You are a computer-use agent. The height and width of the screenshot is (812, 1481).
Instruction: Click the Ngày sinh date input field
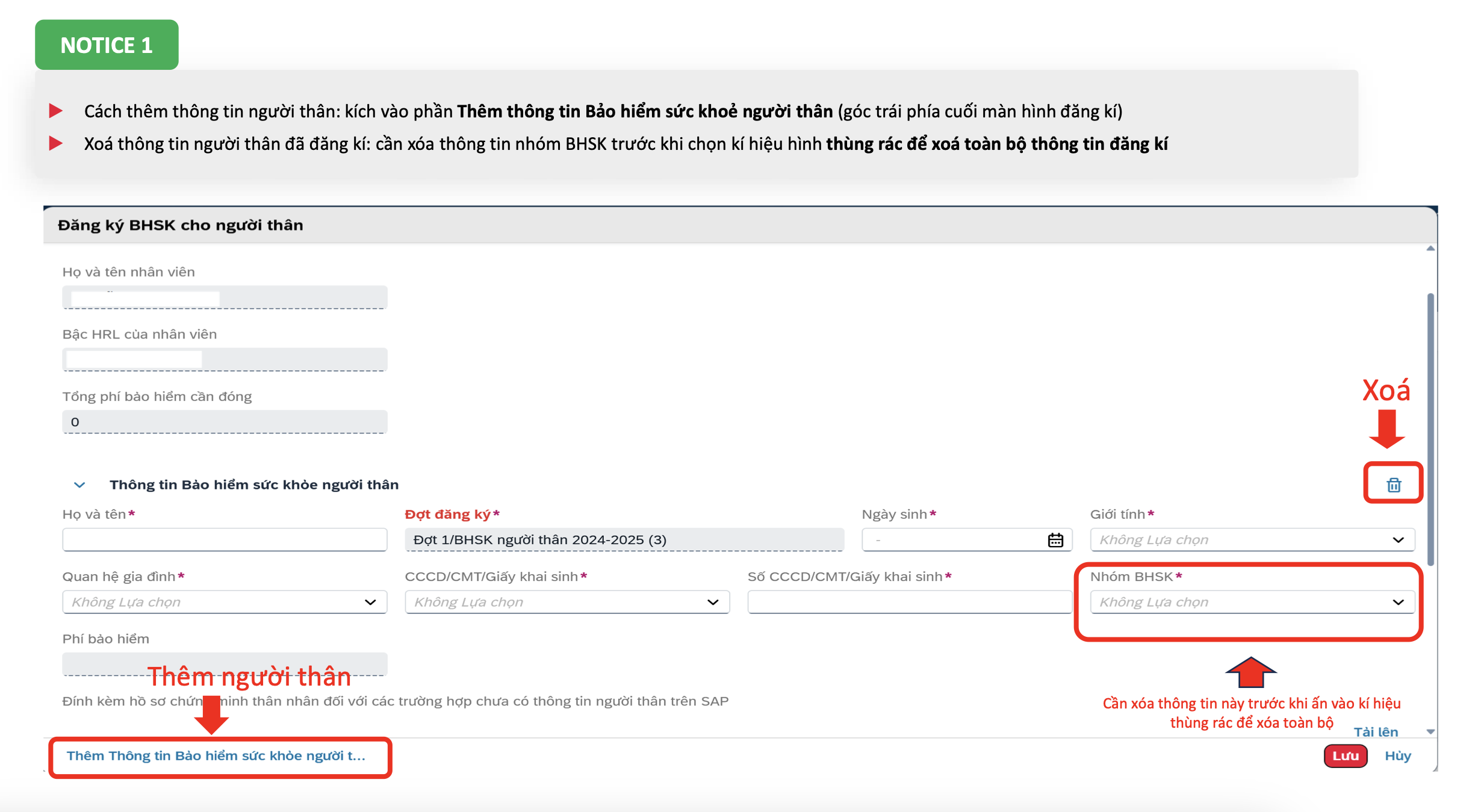tap(967, 540)
